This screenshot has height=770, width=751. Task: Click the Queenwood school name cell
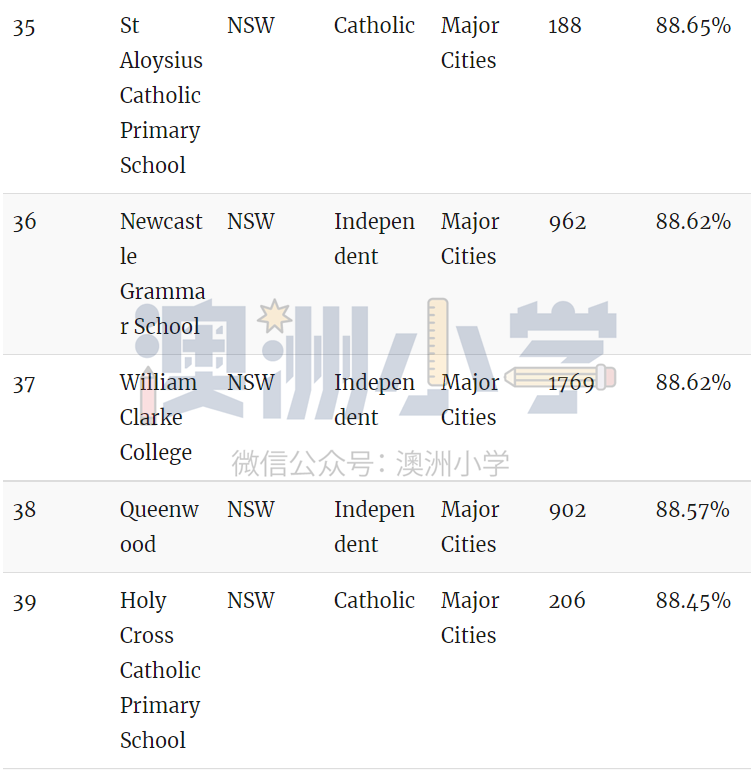[159, 527]
